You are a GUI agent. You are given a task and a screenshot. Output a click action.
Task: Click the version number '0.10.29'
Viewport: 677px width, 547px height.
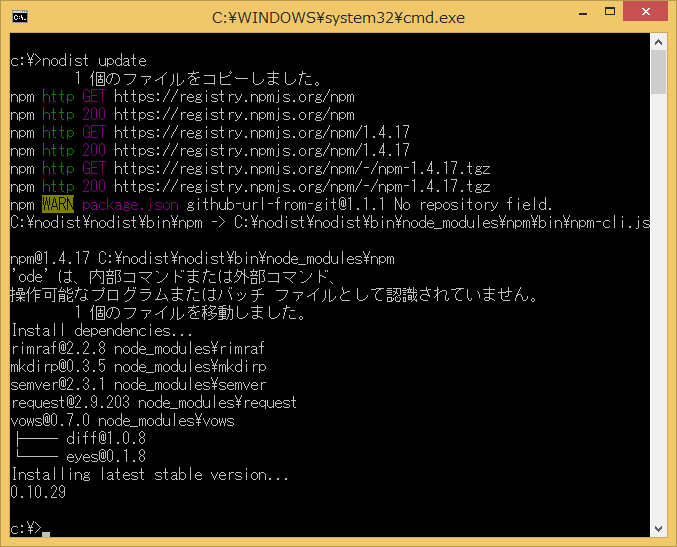[38, 493]
